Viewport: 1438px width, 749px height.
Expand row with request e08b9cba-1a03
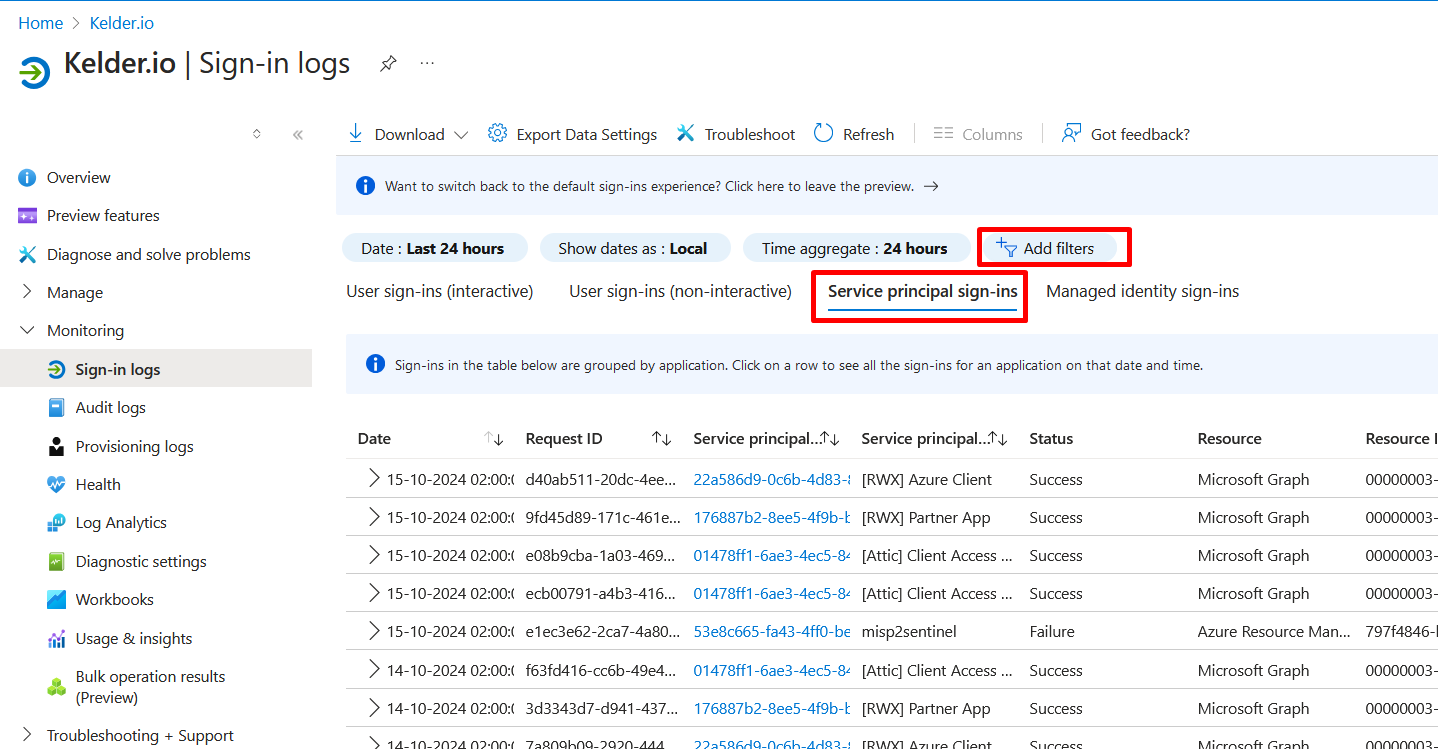point(374,555)
